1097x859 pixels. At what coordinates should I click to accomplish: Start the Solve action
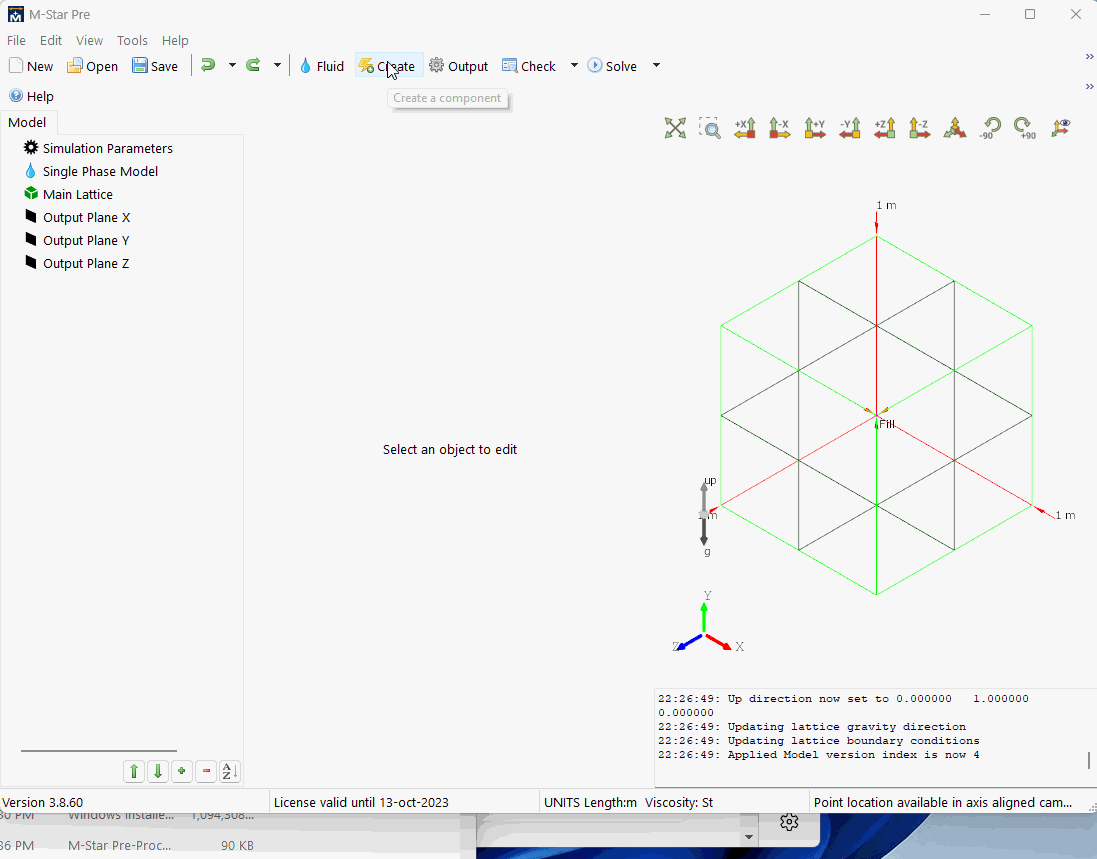coord(612,66)
